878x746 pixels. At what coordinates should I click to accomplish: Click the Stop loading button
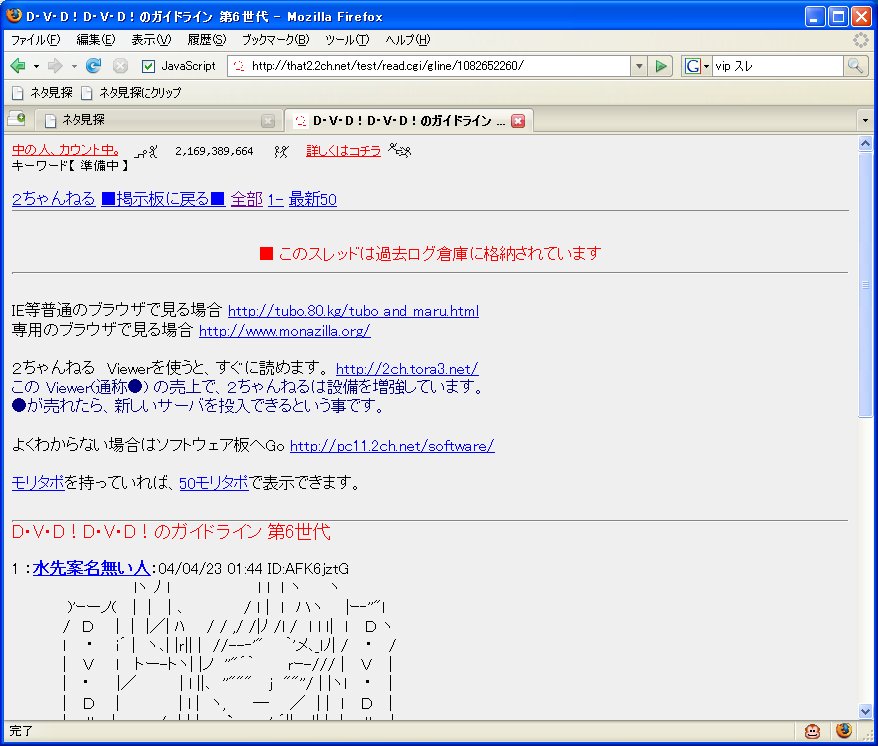120,66
